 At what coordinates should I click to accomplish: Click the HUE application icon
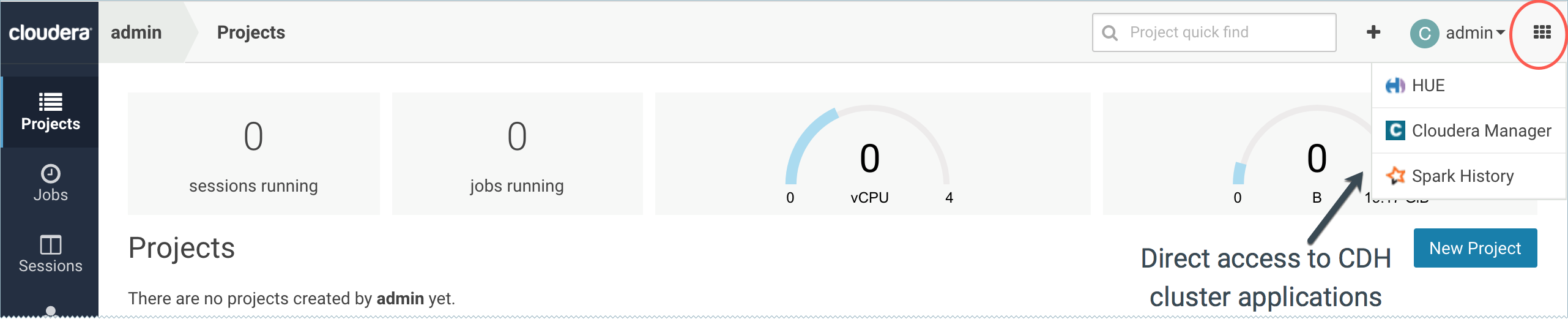click(x=1395, y=86)
